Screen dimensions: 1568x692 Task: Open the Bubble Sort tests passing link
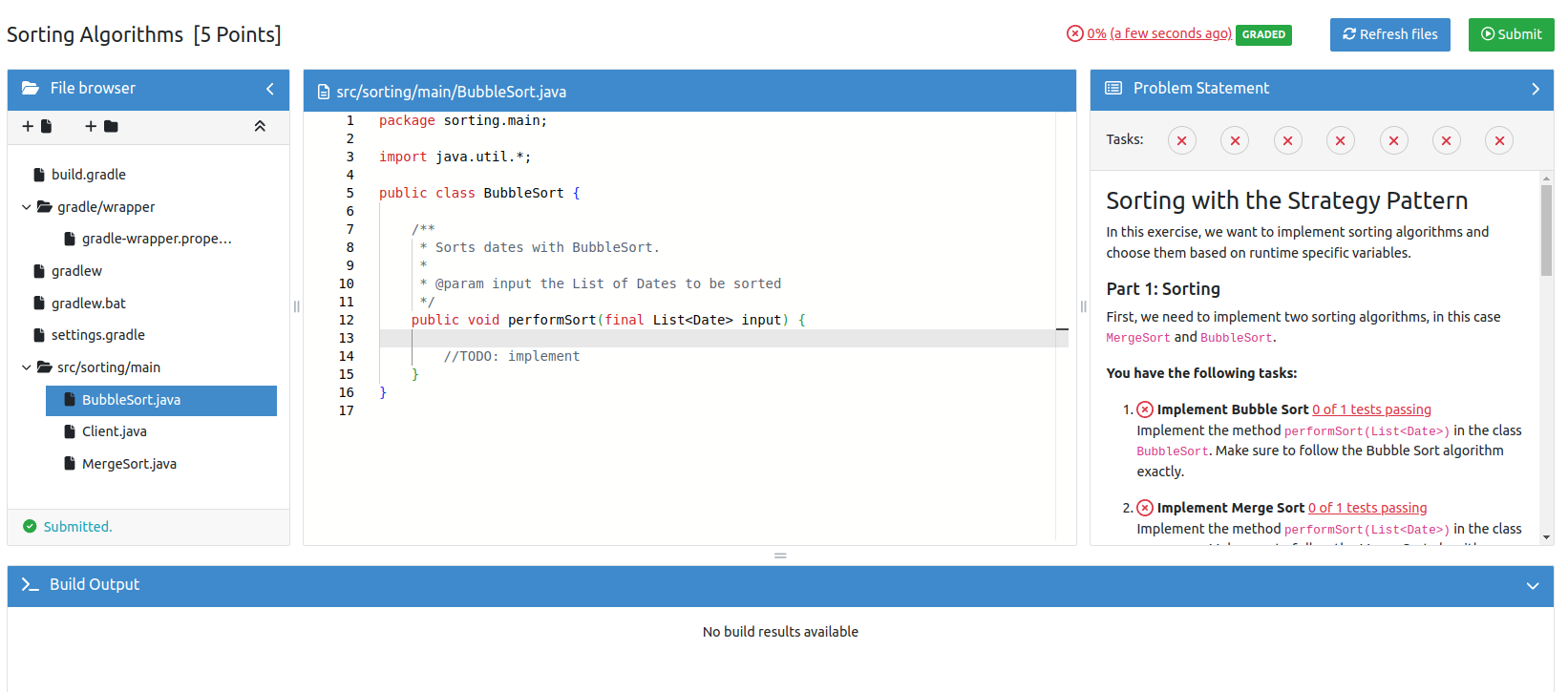[1371, 409]
